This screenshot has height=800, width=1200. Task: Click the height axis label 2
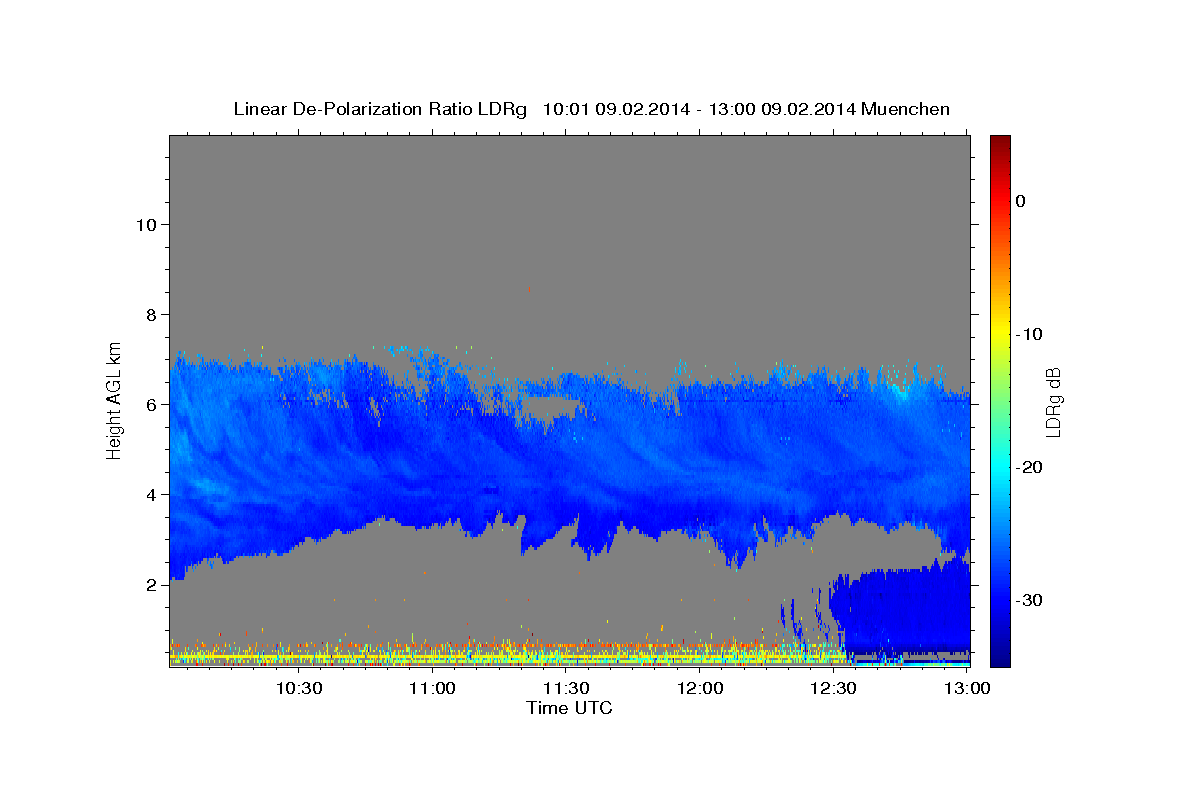click(x=152, y=584)
